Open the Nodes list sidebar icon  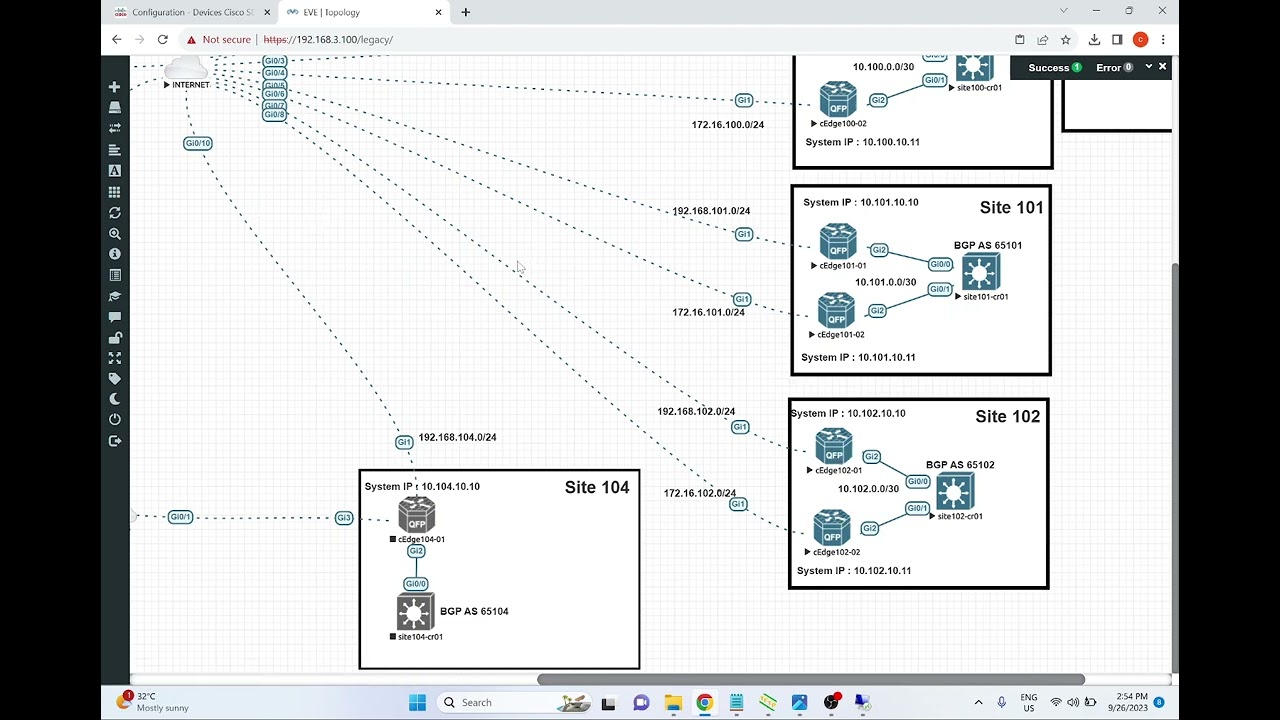[x=114, y=107]
